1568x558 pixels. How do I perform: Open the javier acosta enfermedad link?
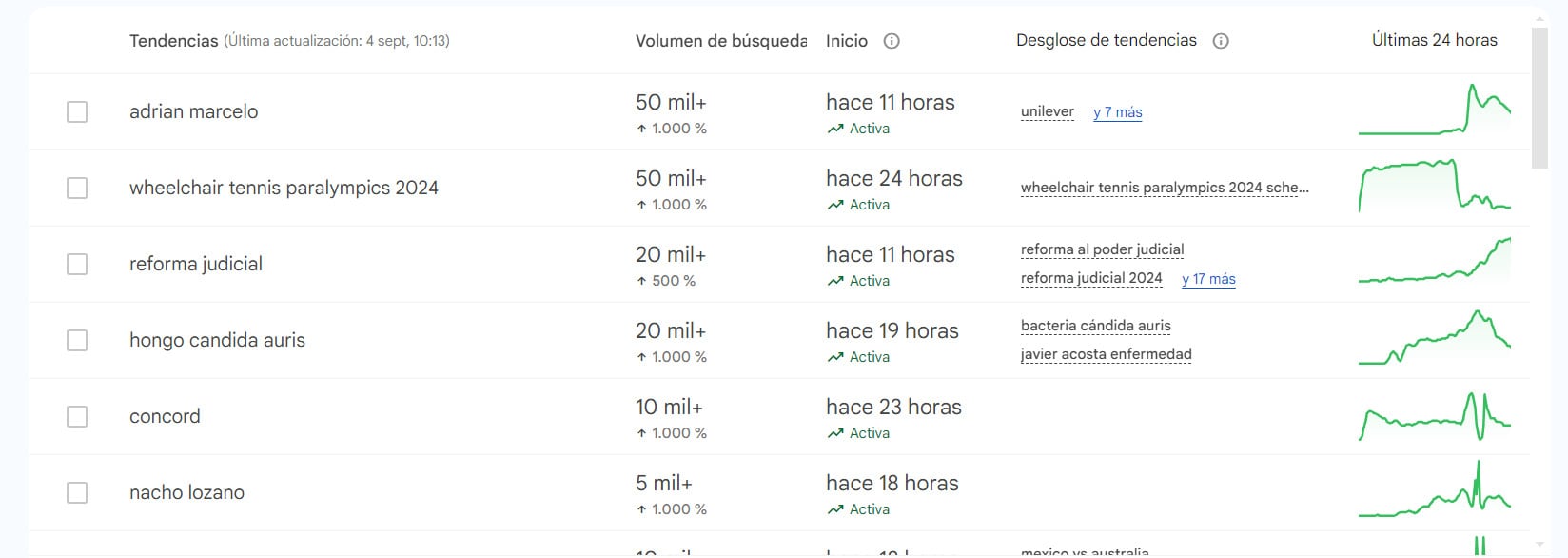point(1106,354)
